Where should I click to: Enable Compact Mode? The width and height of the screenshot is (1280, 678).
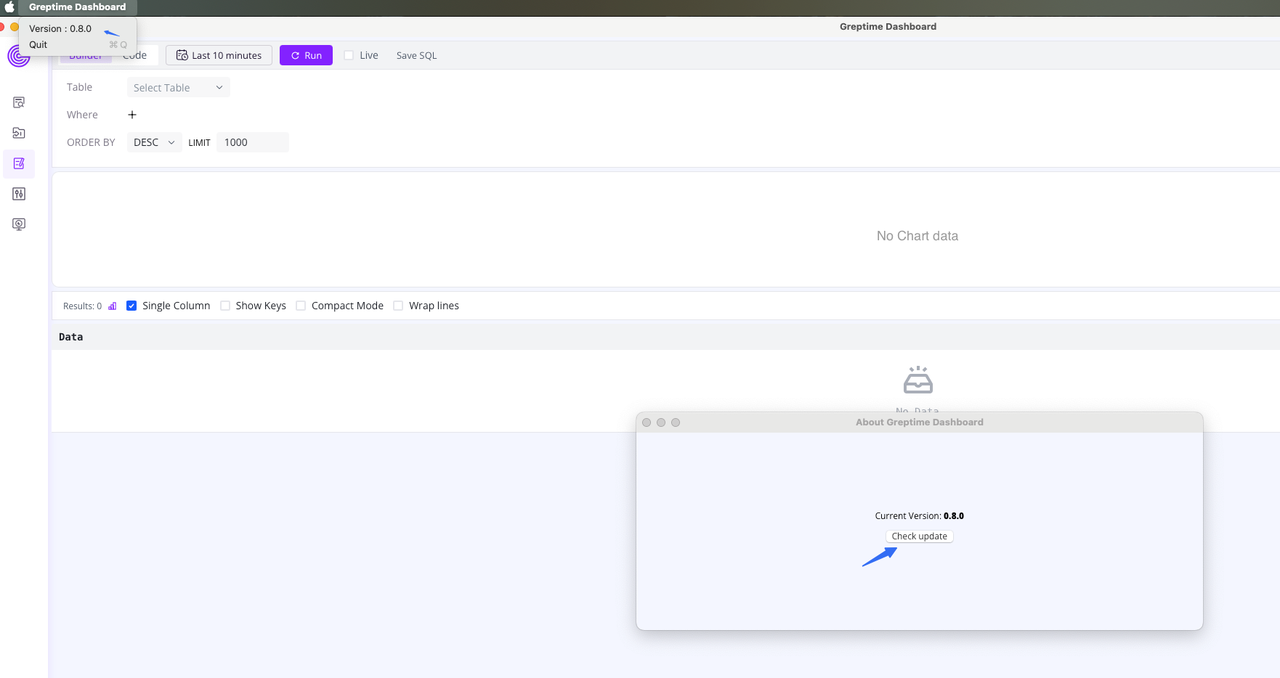tap(300, 305)
